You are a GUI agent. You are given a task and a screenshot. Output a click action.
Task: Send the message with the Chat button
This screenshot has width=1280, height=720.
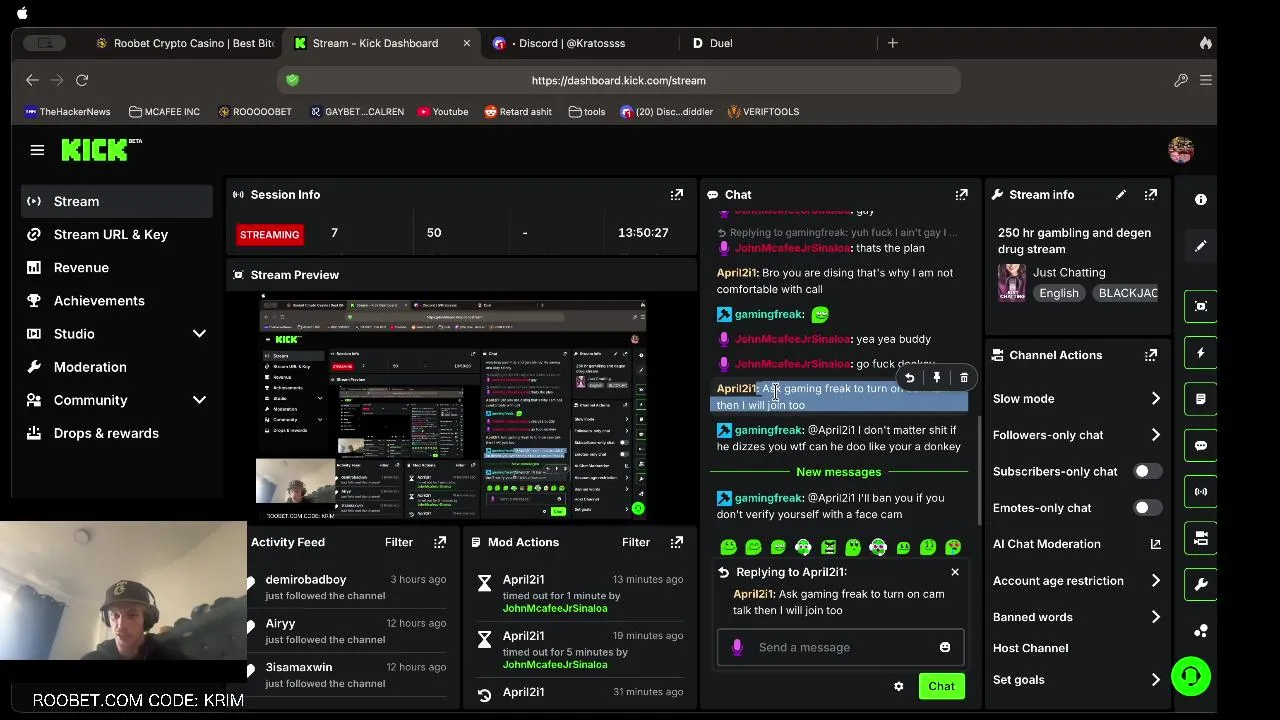[941, 686]
